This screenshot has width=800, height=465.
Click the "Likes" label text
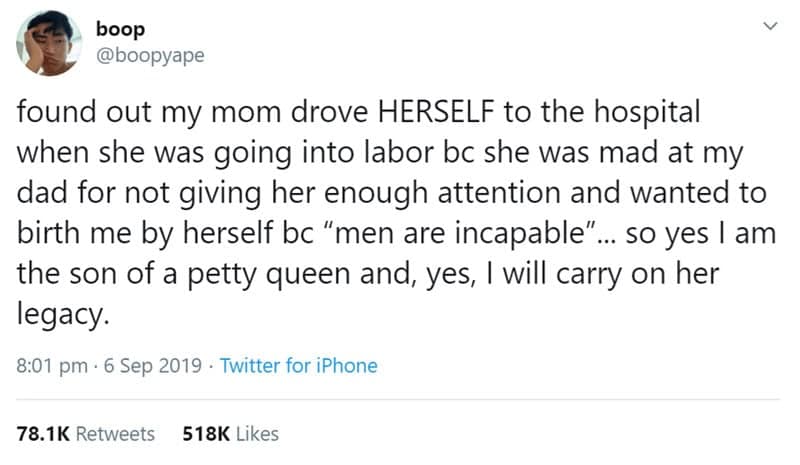pos(257,433)
